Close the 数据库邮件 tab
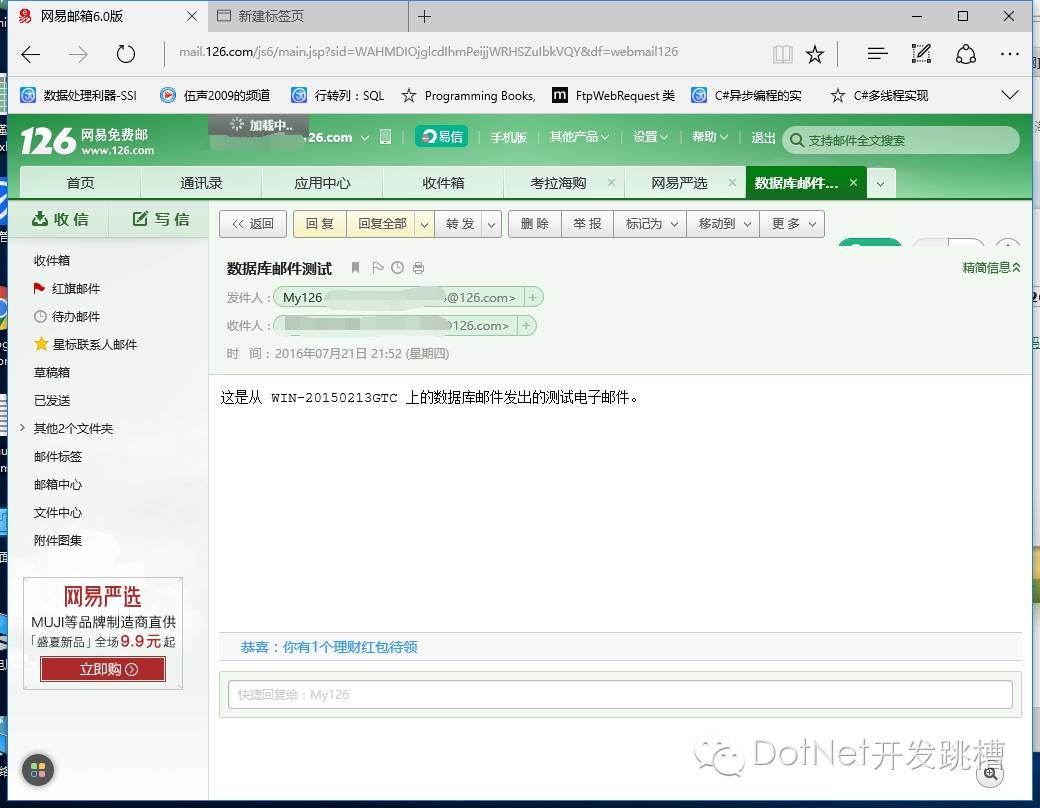The width and height of the screenshot is (1040, 808). click(x=854, y=182)
